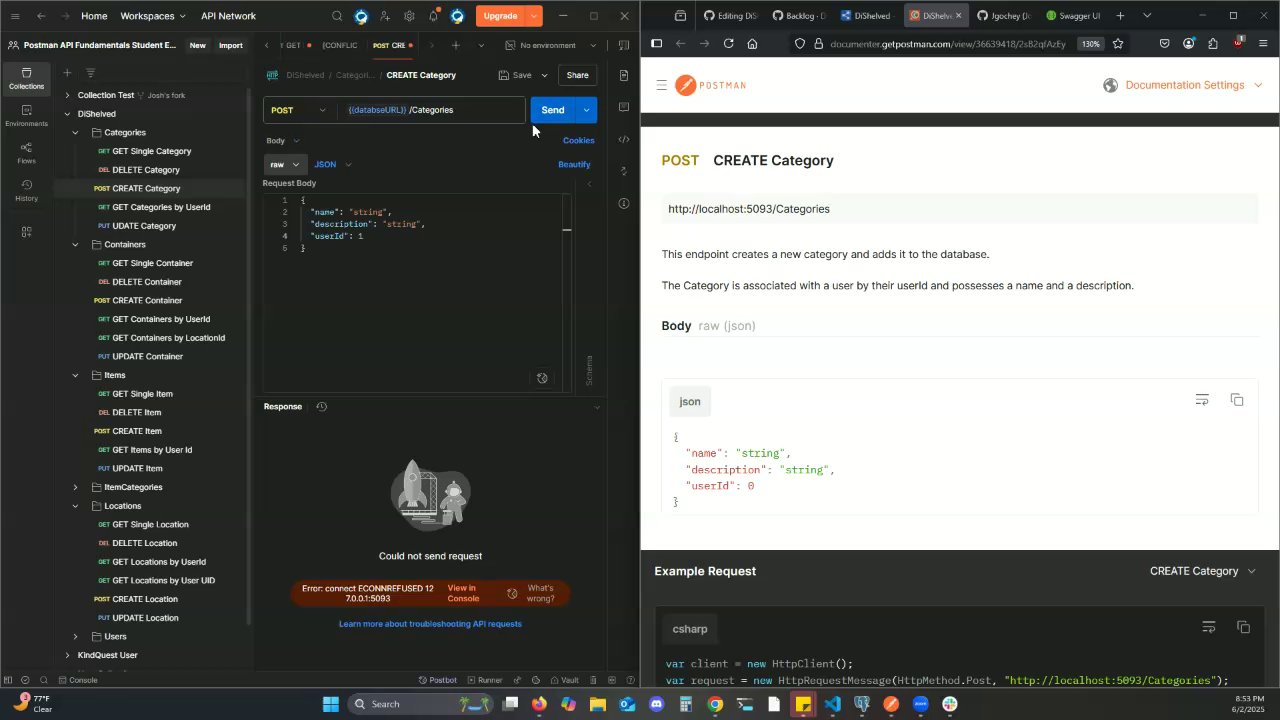Click the Beautify link
Image resolution: width=1280 pixels, height=720 pixels.
coord(574,164)
